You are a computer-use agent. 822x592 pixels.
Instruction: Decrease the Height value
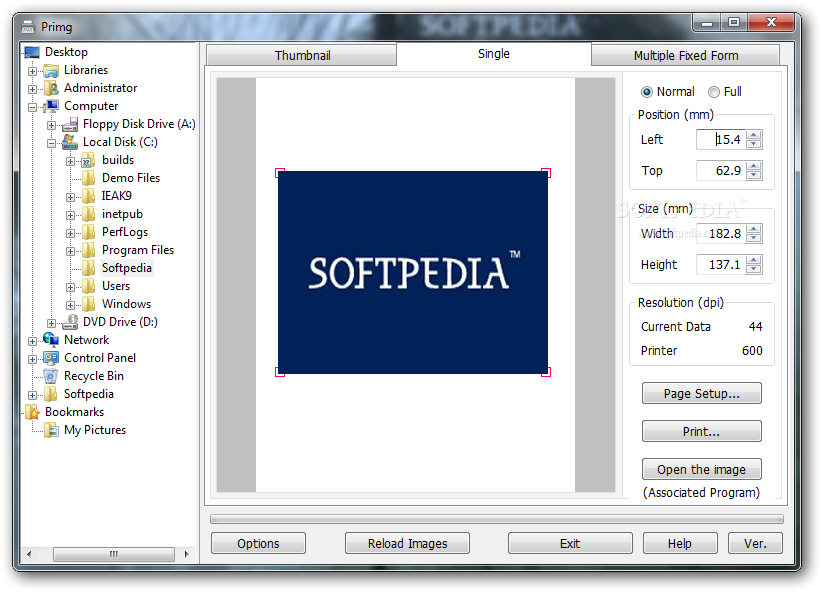pyautogui.click(x=754, y=270)
